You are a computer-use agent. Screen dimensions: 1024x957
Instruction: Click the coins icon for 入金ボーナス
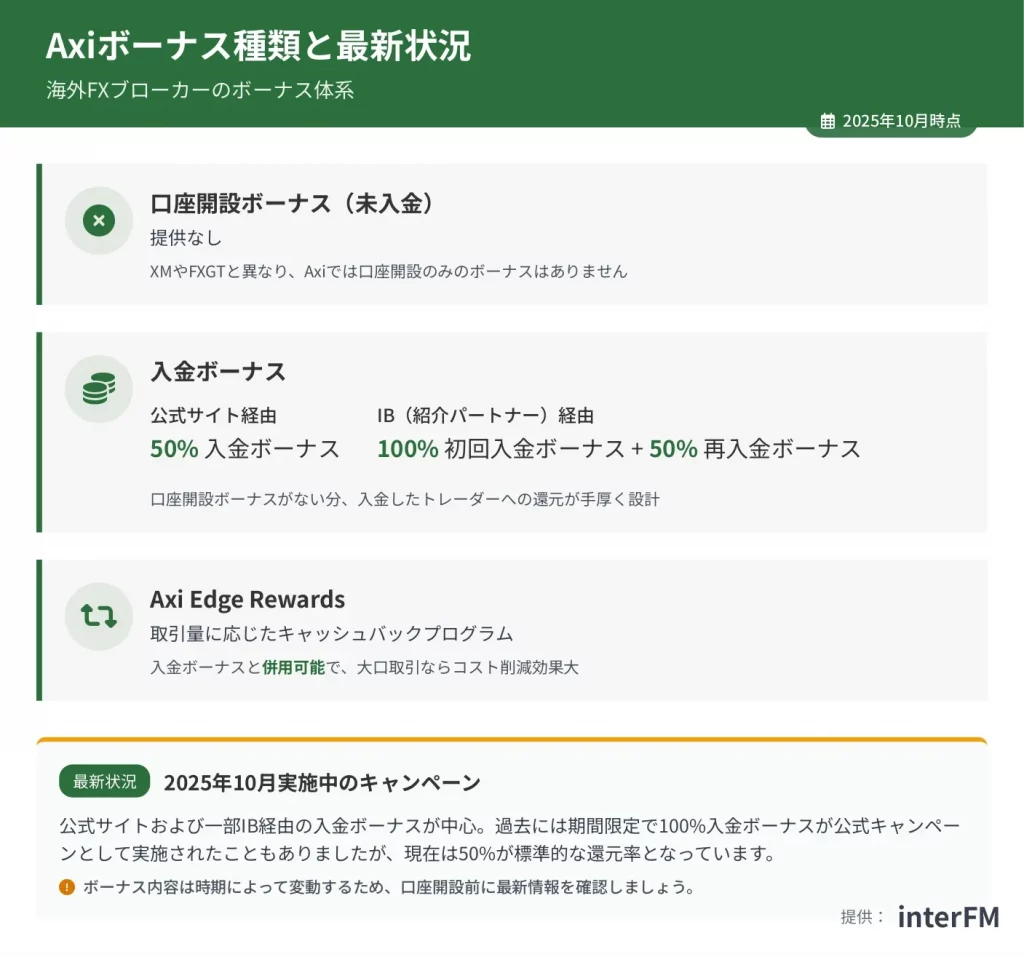coord(99,389)
